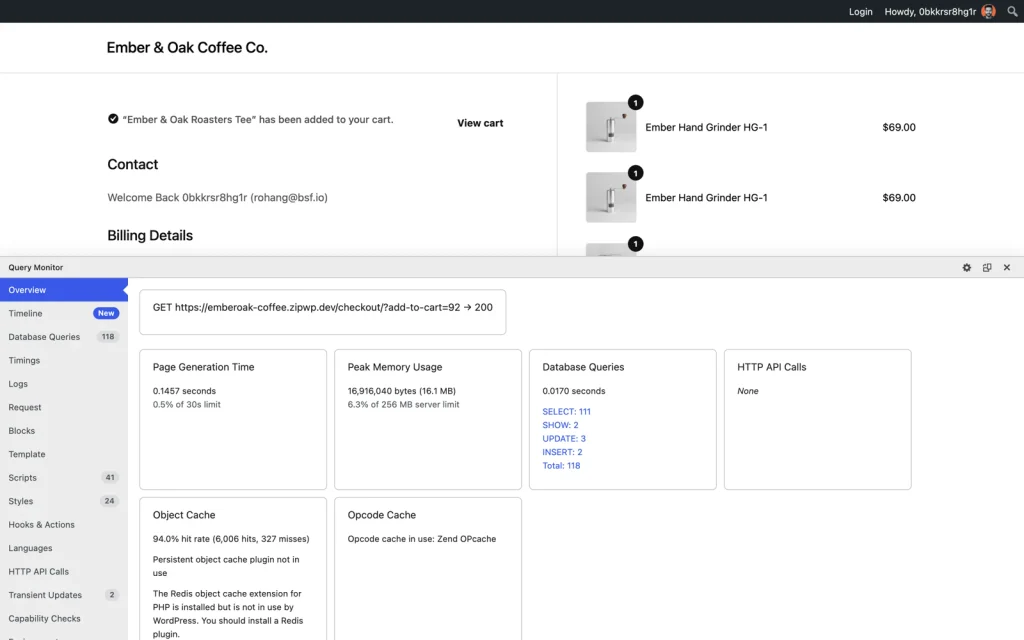1024x640 pixels.
Task: Open the Hooks & Actions panel
Action: (63, 525)
